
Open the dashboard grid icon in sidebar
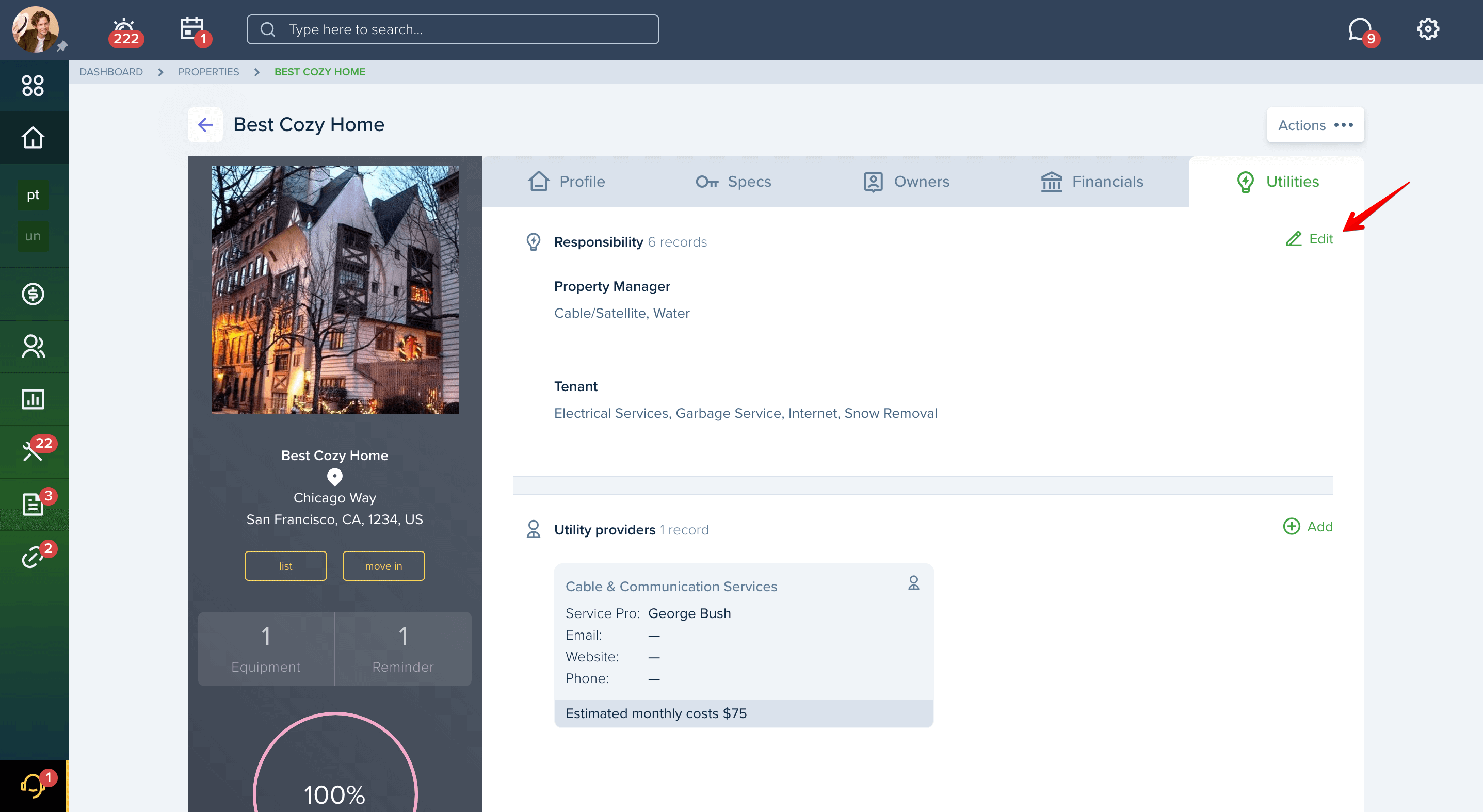[x=33, y=85]
